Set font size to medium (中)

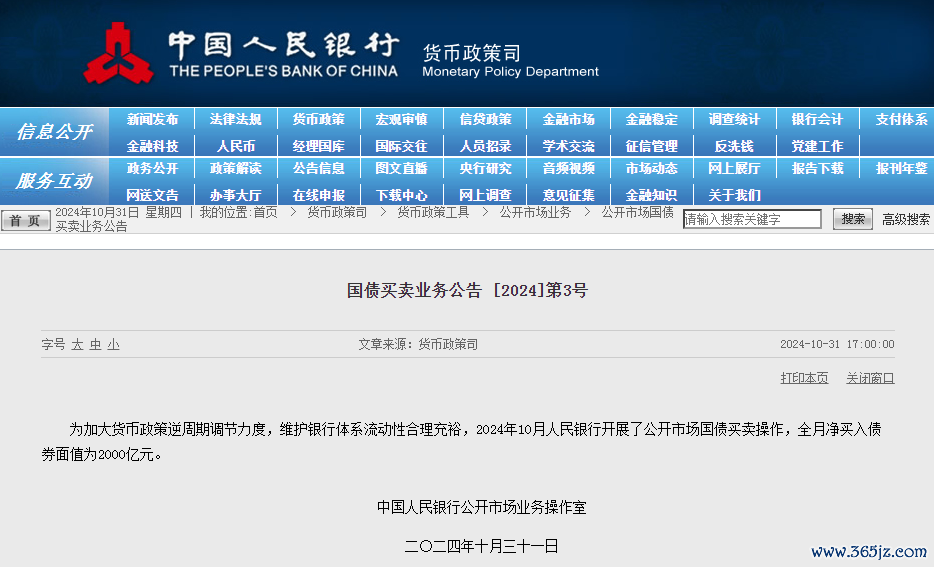95,344
